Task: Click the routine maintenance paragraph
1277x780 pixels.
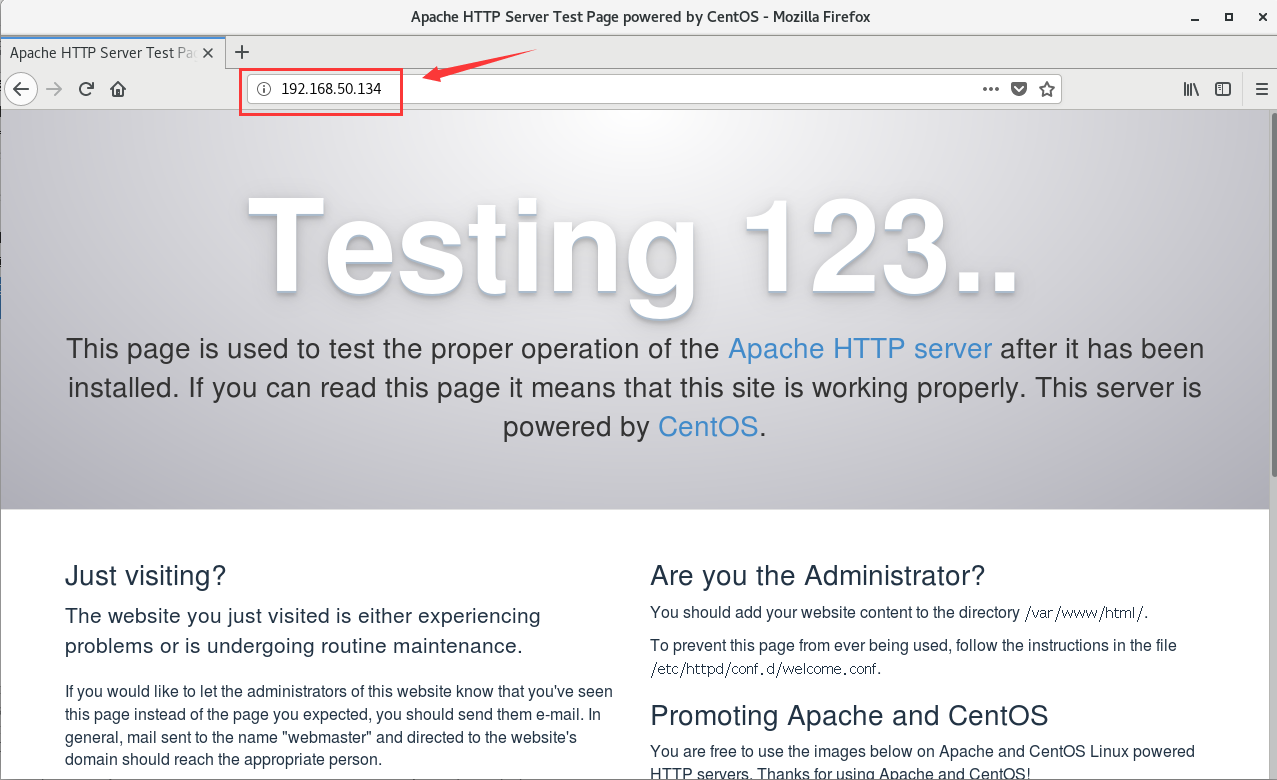Action: (x=303, y=631)
